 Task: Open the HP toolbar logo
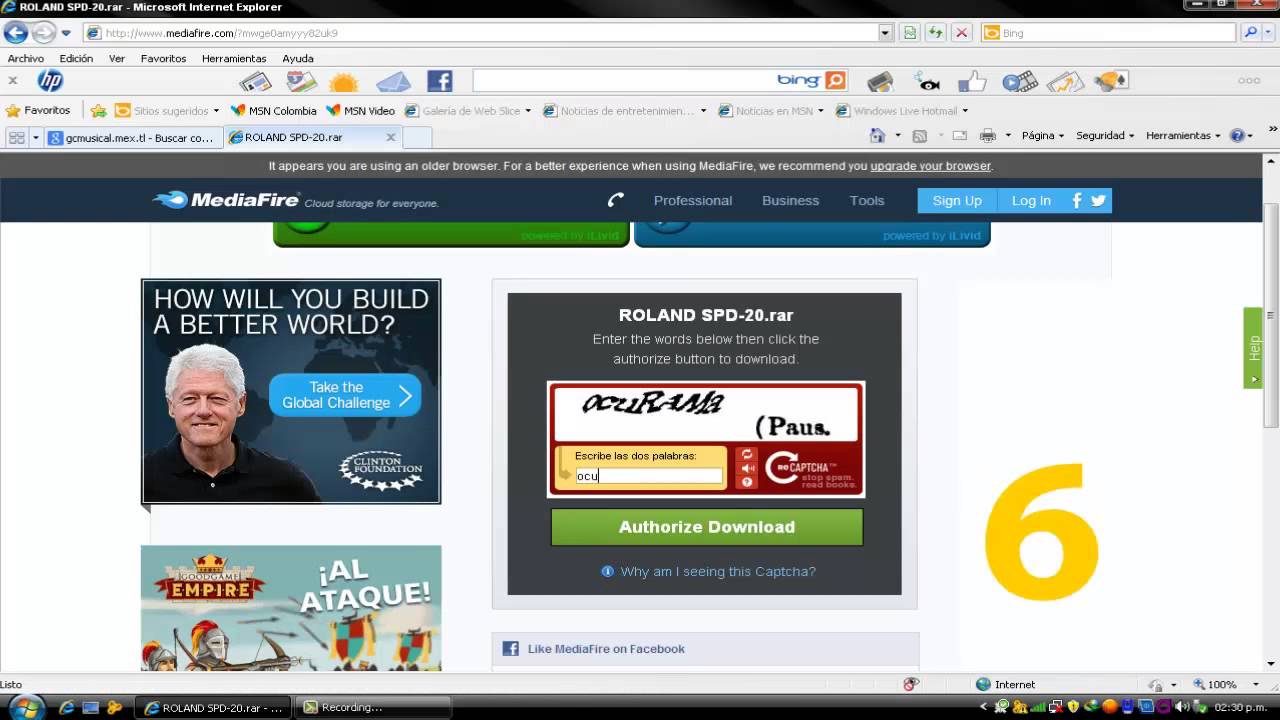click(x=50, y=81)
